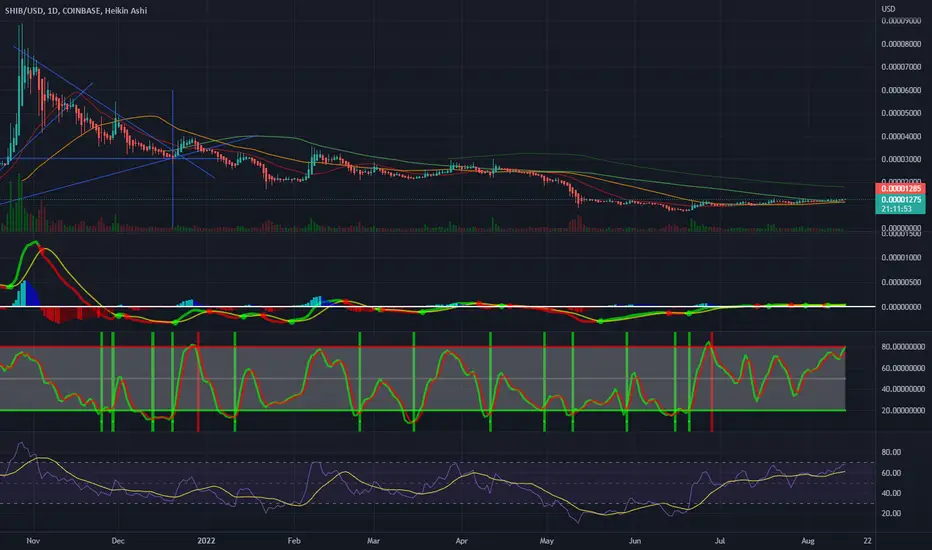Click the May label on the time axis
This screenshot has width=932, height=550.
tap(546, 540)
